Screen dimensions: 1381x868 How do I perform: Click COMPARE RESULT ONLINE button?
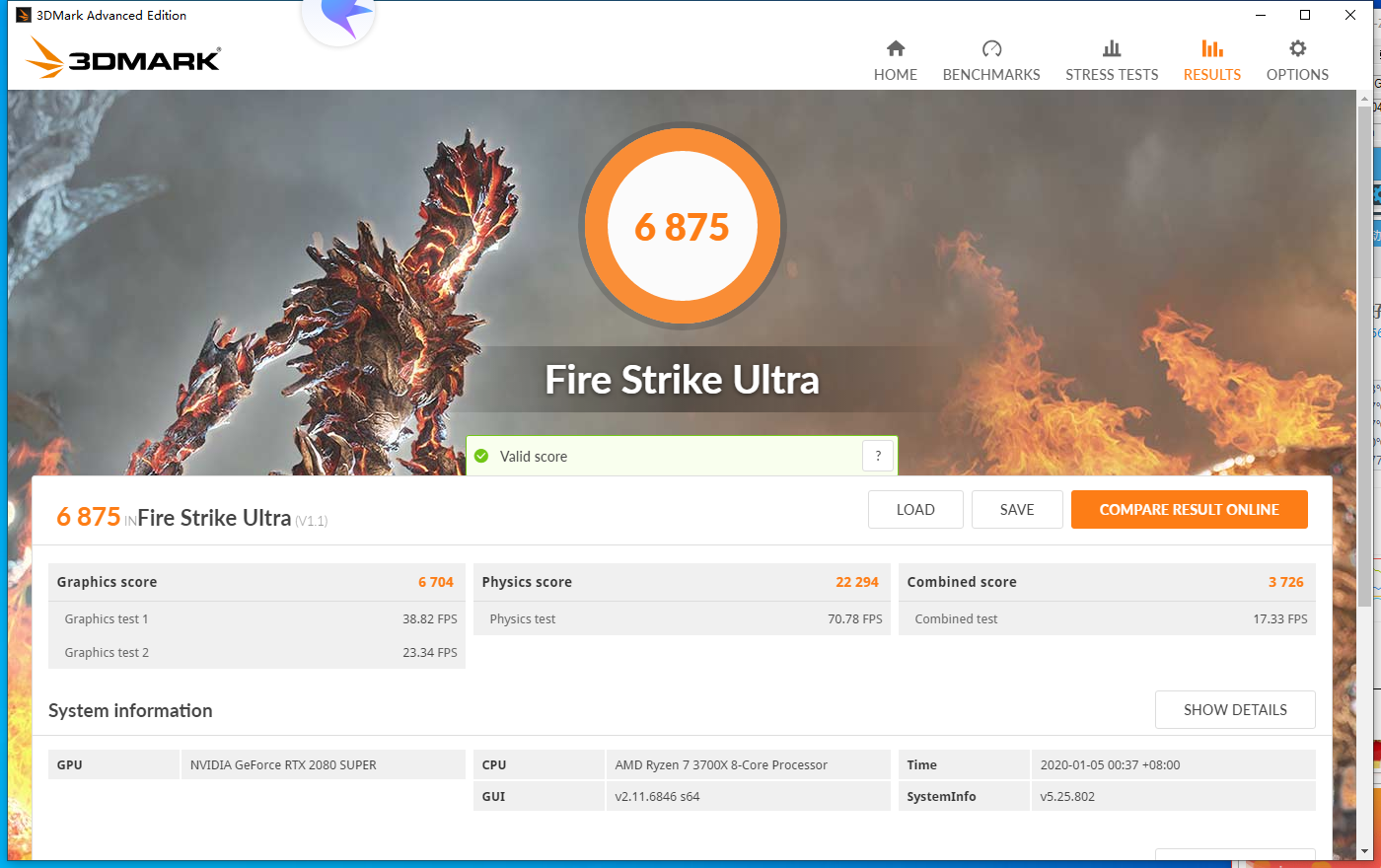(1190, 510)
